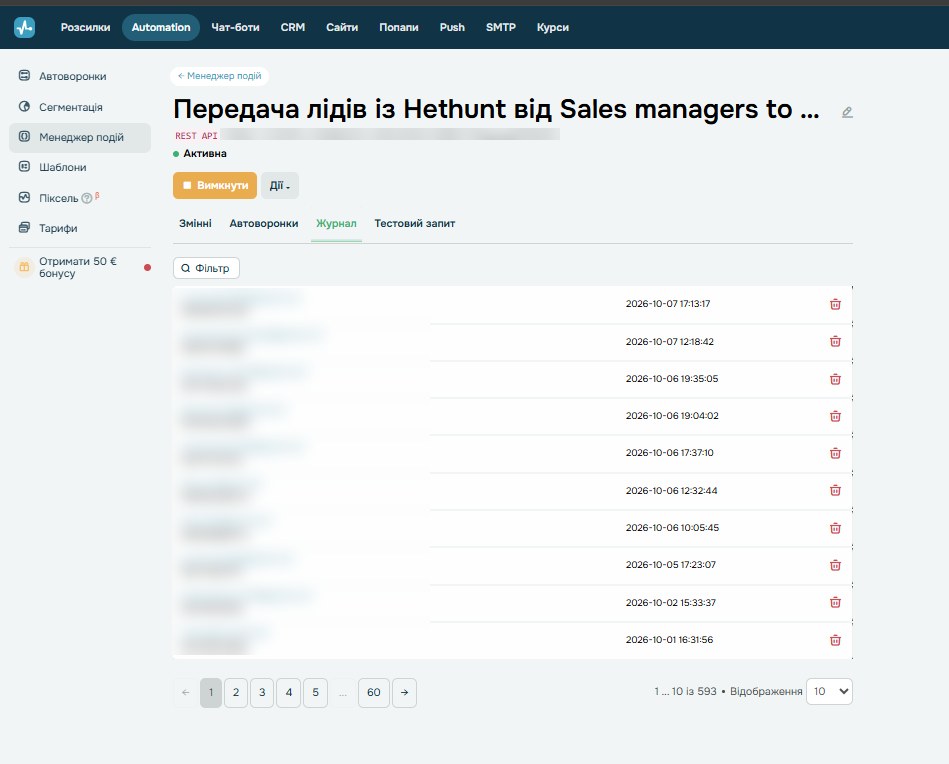Delete log entry dated 2026-10-05 17:23:07
Screen dimensions: 949x764
tap(835, 565)
